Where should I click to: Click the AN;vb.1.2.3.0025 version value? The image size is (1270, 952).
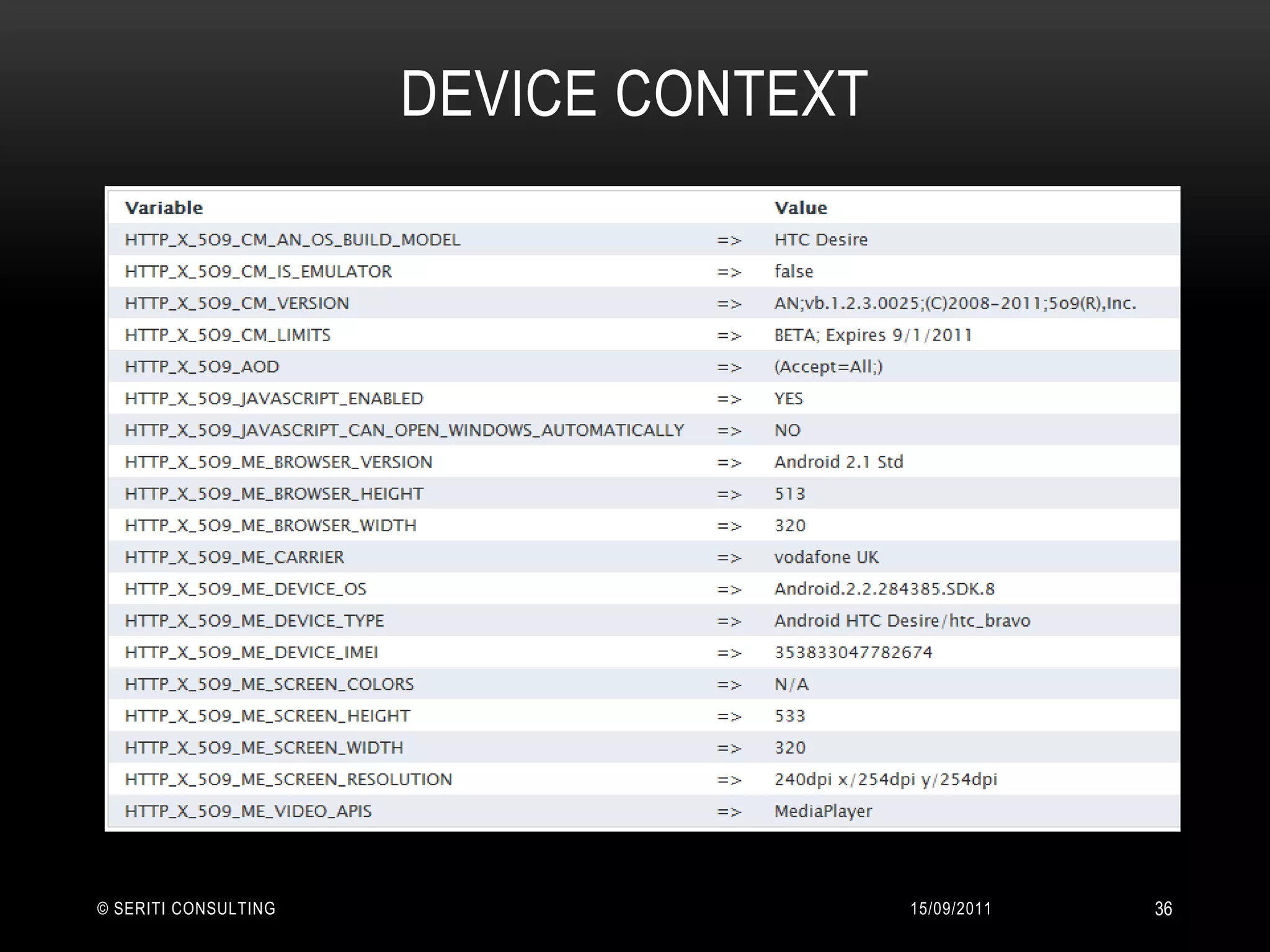pos(955,303)
